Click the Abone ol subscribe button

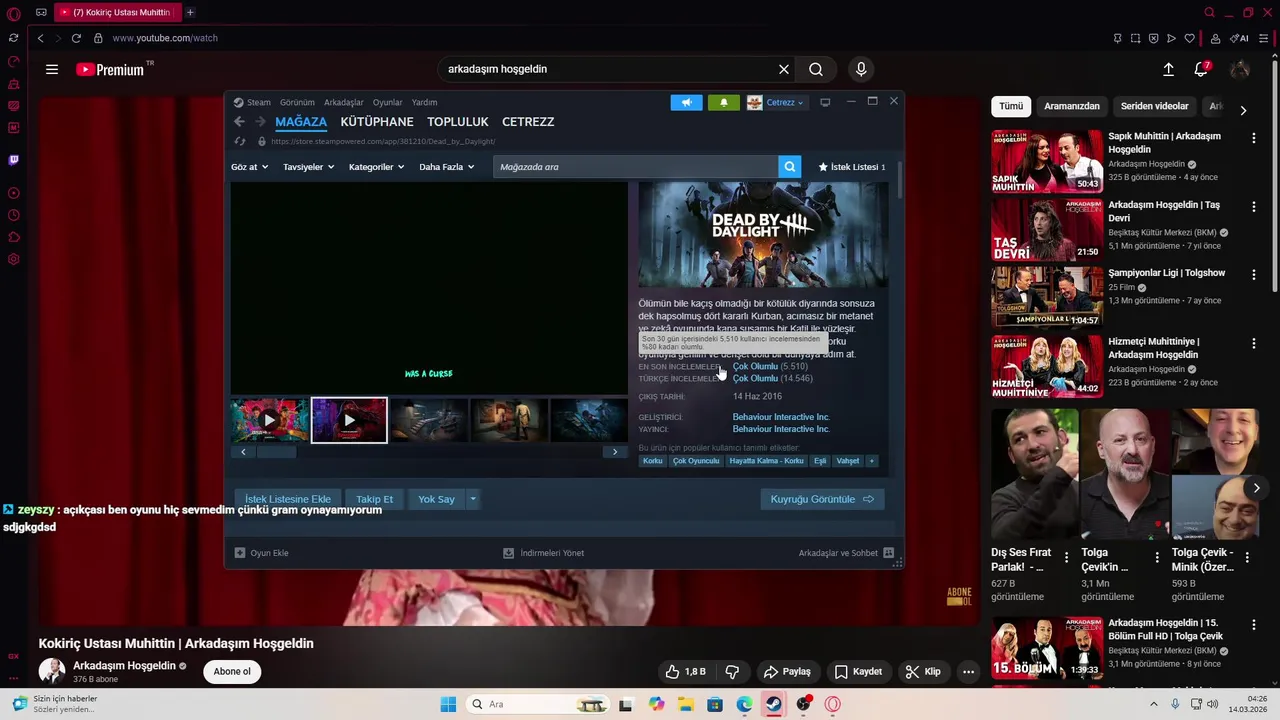232,672
